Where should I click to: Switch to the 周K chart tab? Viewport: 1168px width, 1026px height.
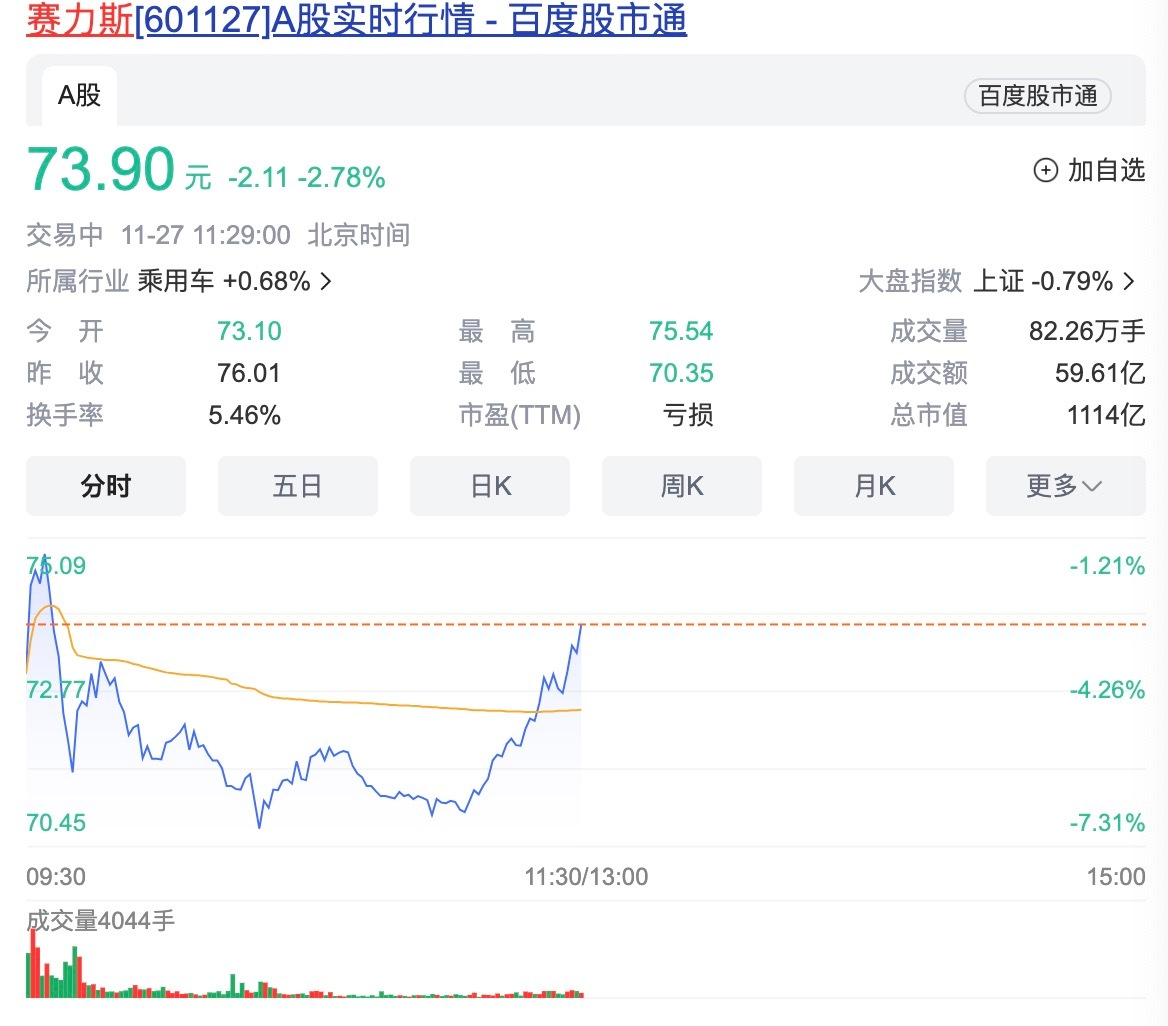[682, 486]
